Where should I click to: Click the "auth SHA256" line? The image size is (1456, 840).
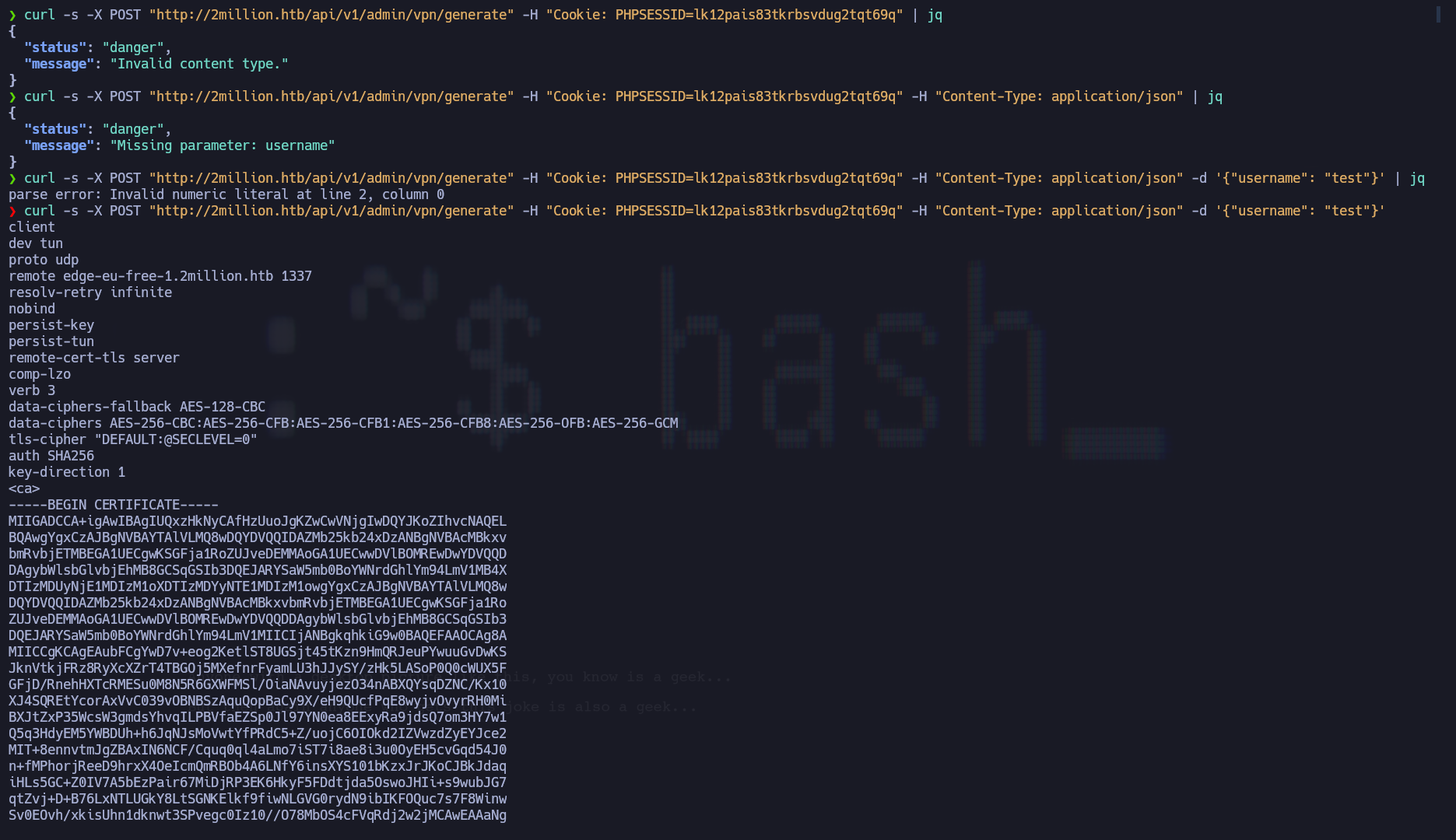[51, 456]
